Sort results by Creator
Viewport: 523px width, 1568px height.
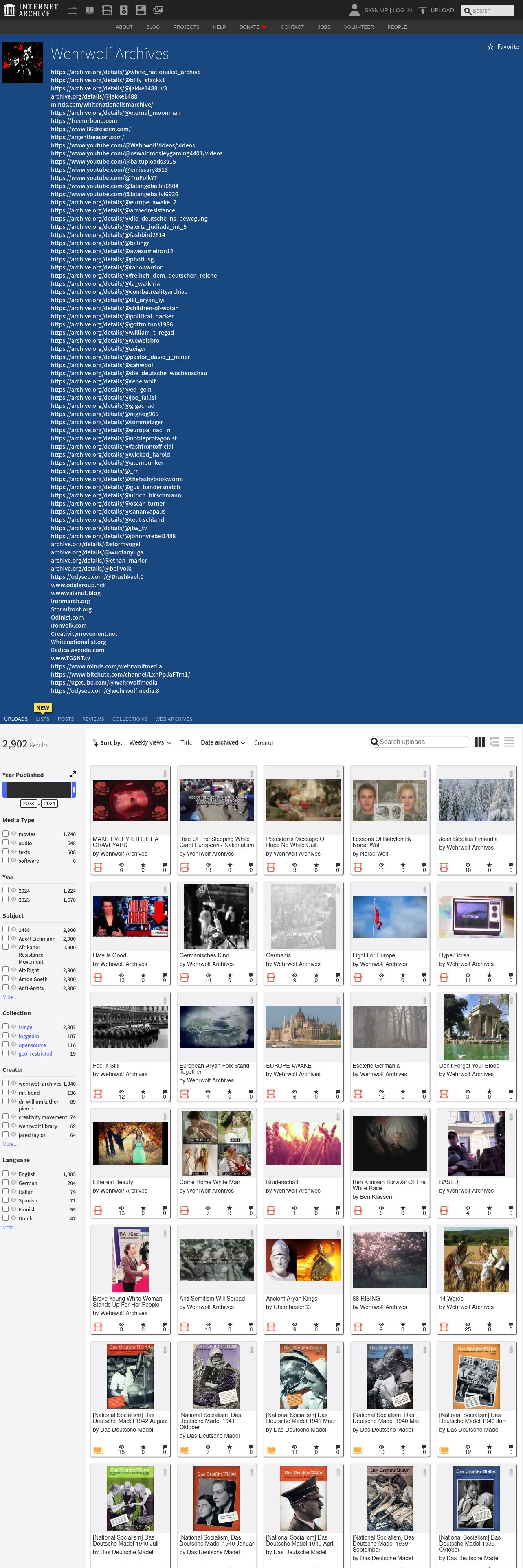pyautogui.click(x=264, y=742)
